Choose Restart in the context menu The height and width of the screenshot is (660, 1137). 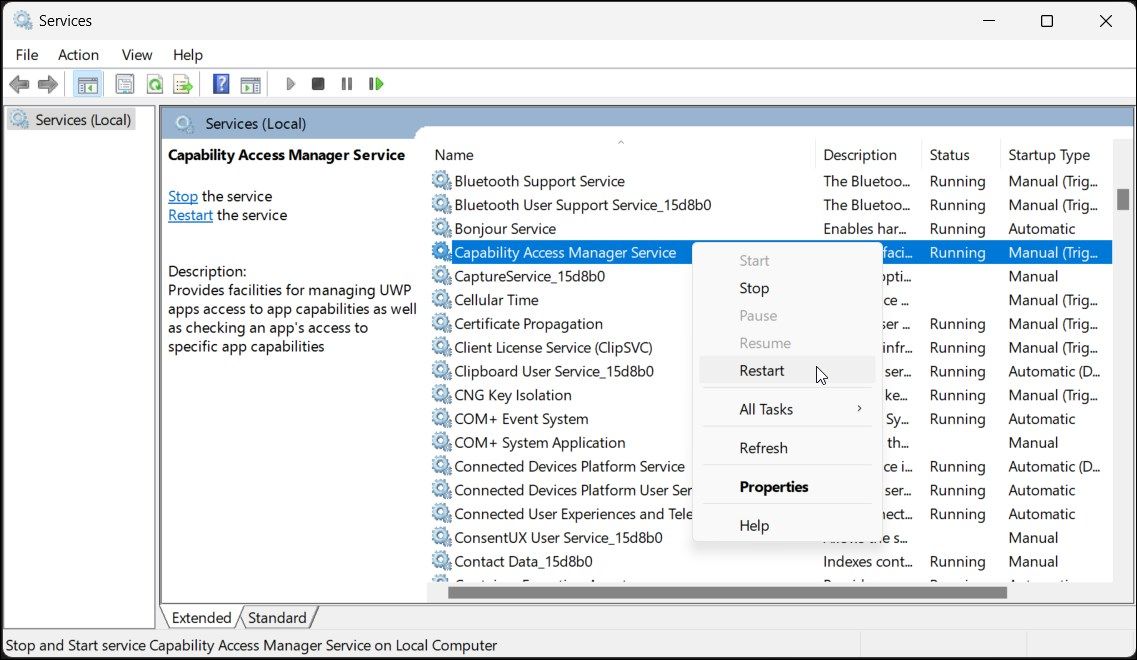tap(762, 371)
